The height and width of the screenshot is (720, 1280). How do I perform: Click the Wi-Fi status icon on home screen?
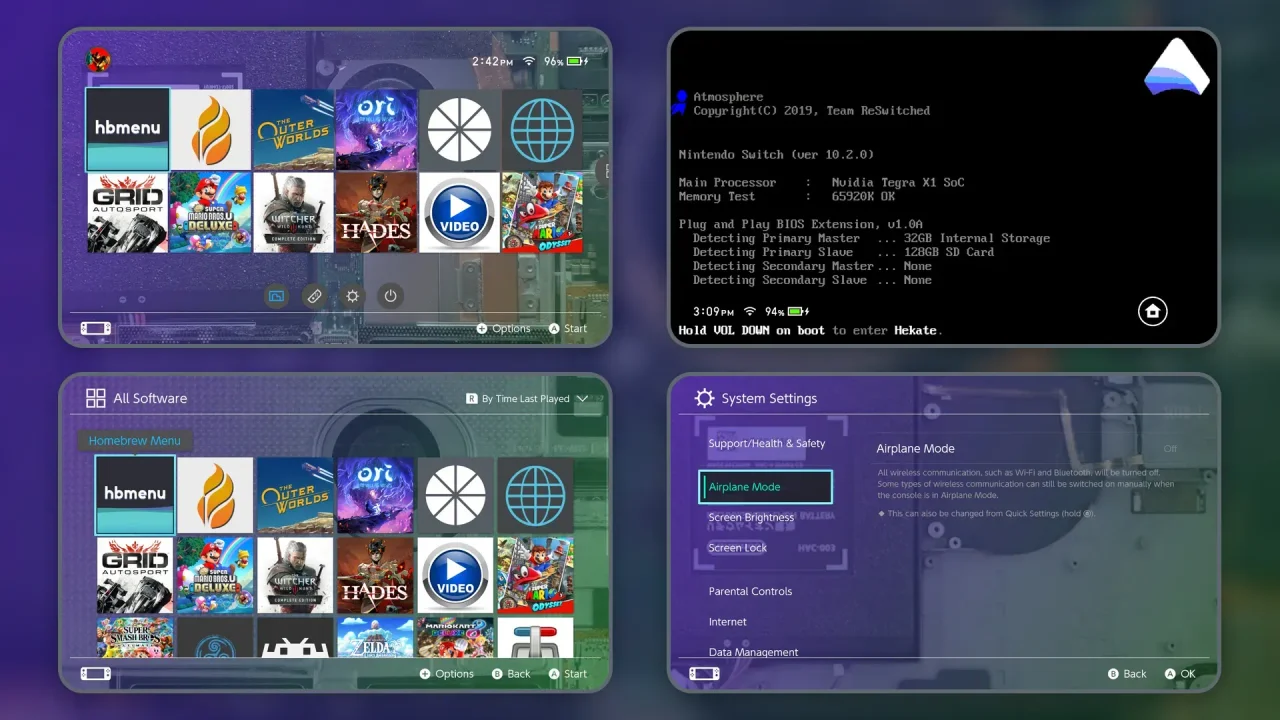[529, 61]
